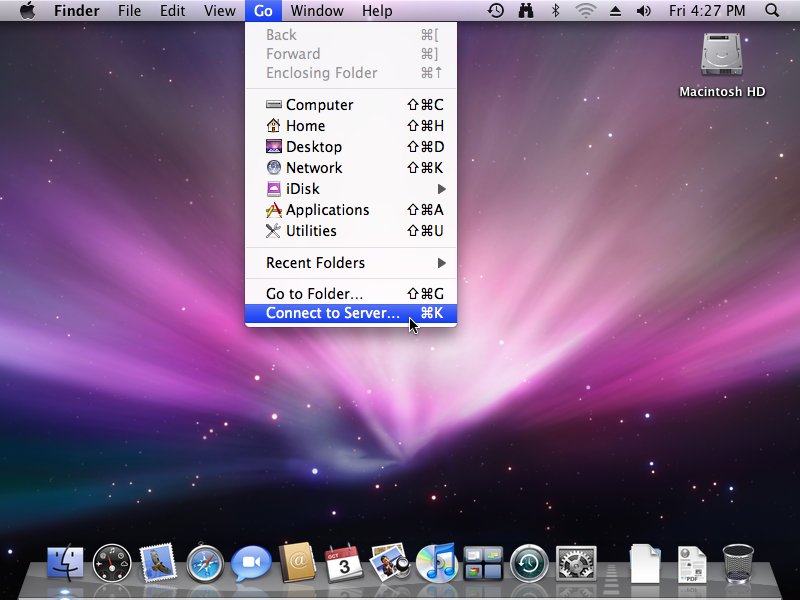This screenshot has width=800, height=600.
Task: Launch Mail from the Dock
Action: (158, 564)
